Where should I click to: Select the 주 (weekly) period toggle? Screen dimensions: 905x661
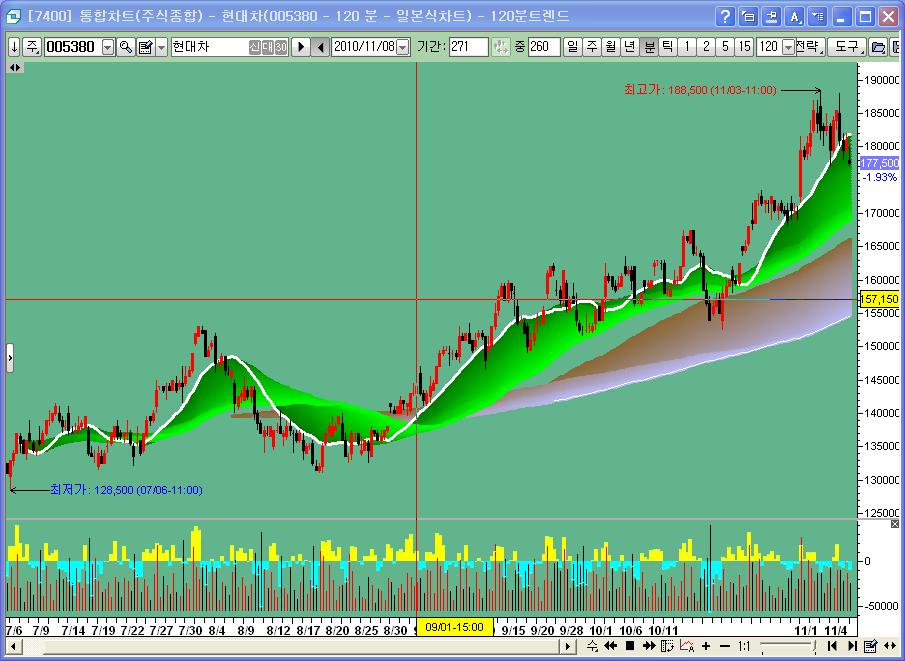click(591, 47)
